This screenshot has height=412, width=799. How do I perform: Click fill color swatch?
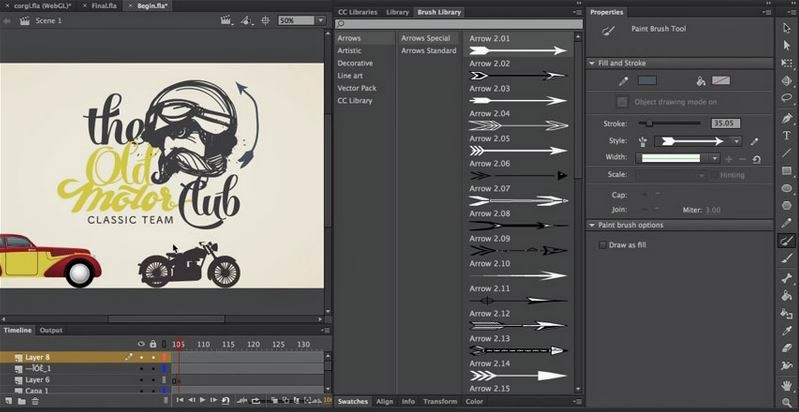point(721,80)
